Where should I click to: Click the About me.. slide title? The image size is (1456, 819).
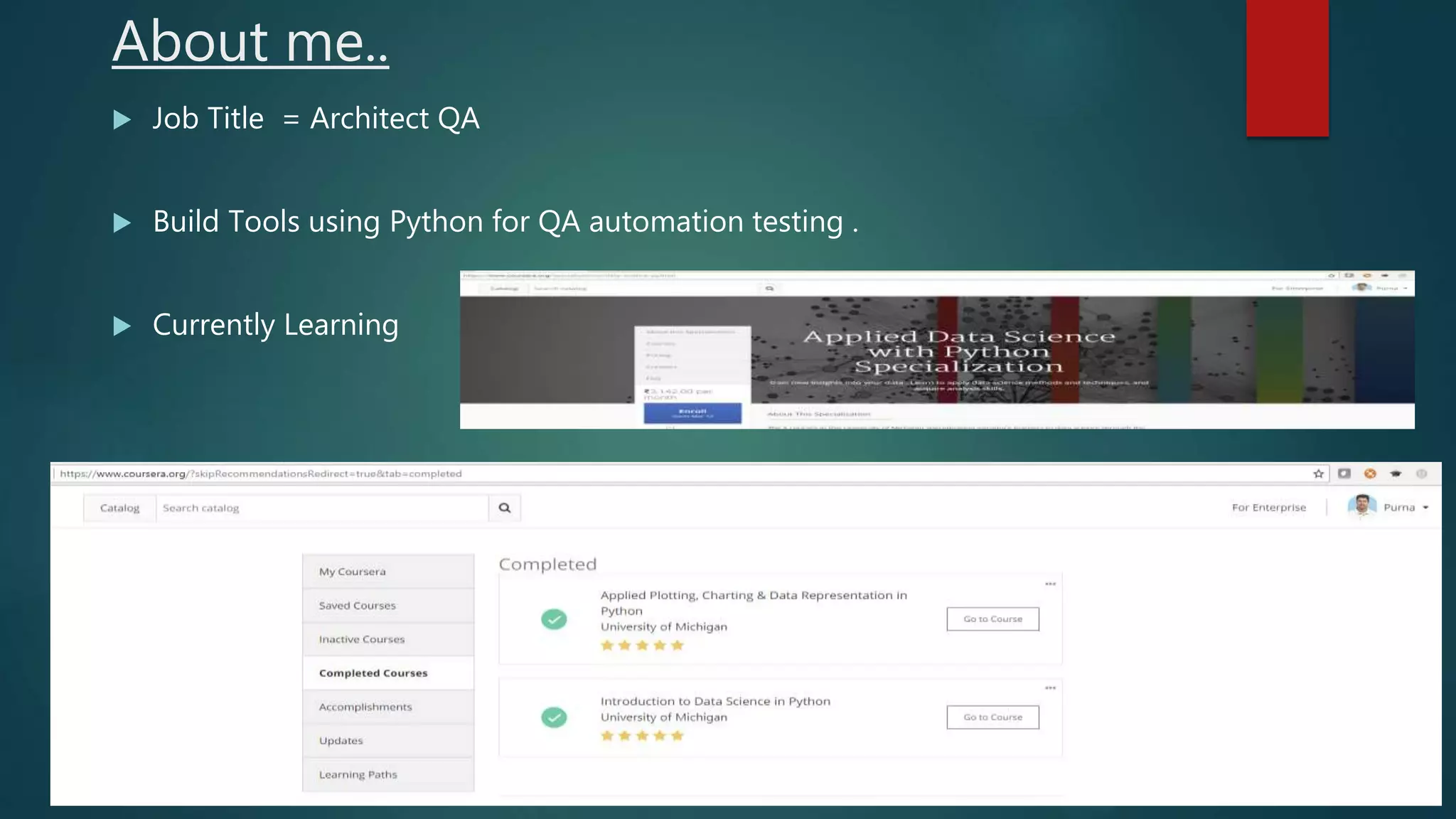[250, 41]
